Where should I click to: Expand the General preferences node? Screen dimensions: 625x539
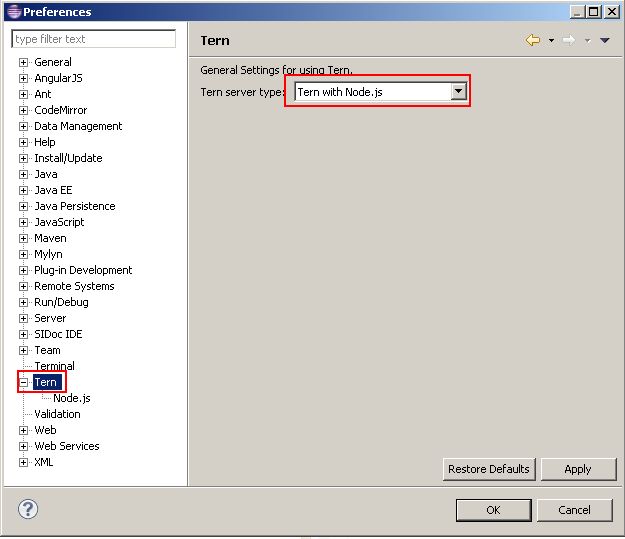(x=24, y=62)
